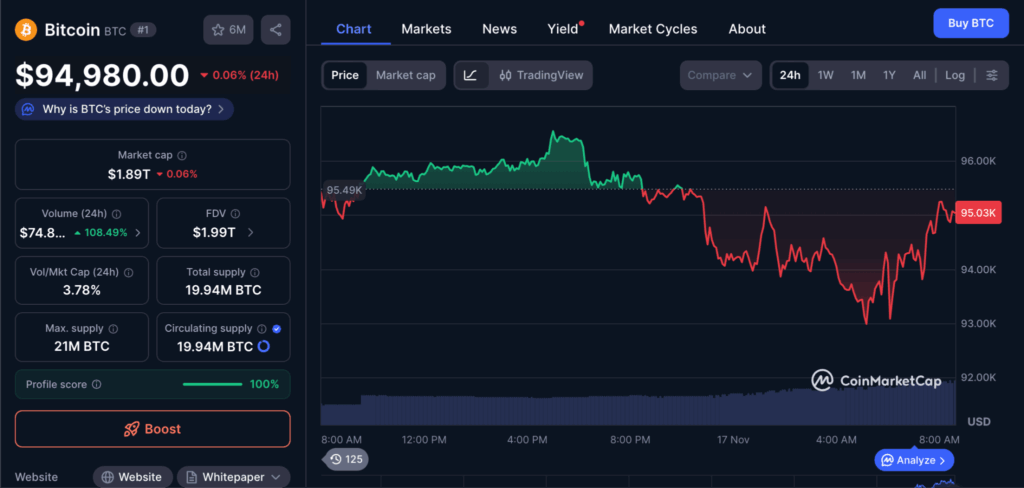Expand the Volume (24h) details arrow
Image resolution: width=1024 pixels, height=488 pixels.
tap(138, 233)
